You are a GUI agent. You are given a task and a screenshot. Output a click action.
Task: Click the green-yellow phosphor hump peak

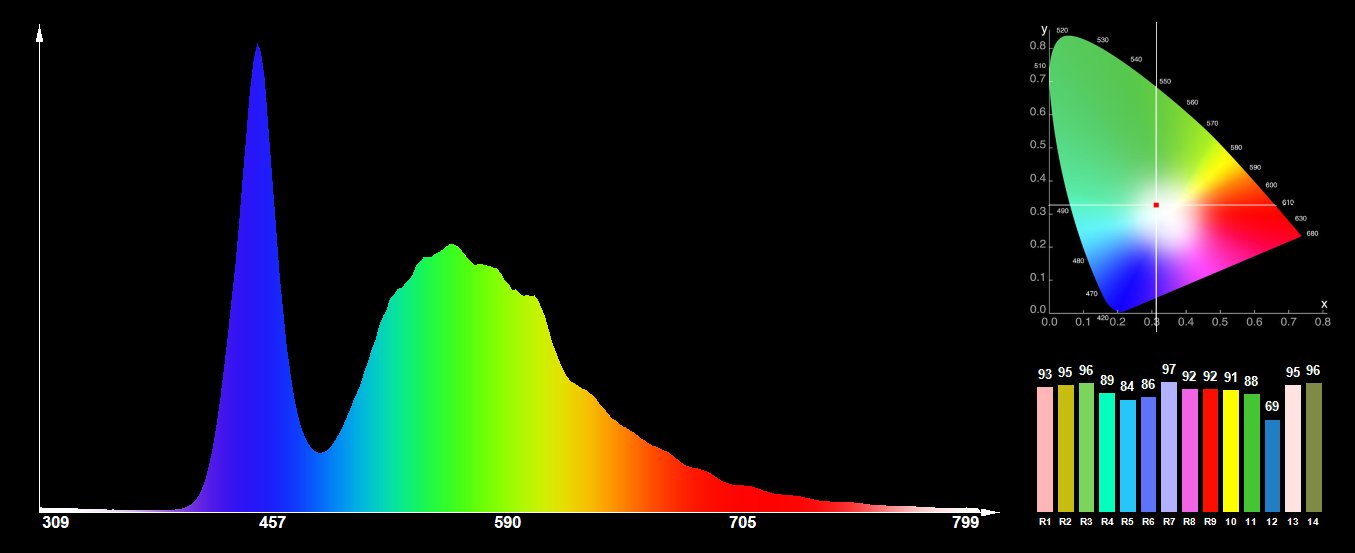click(452, 247)
